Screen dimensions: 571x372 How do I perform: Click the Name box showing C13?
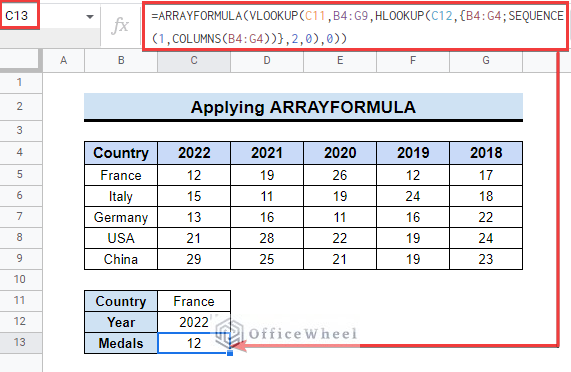pyautogui.click(x=20, y=16)
